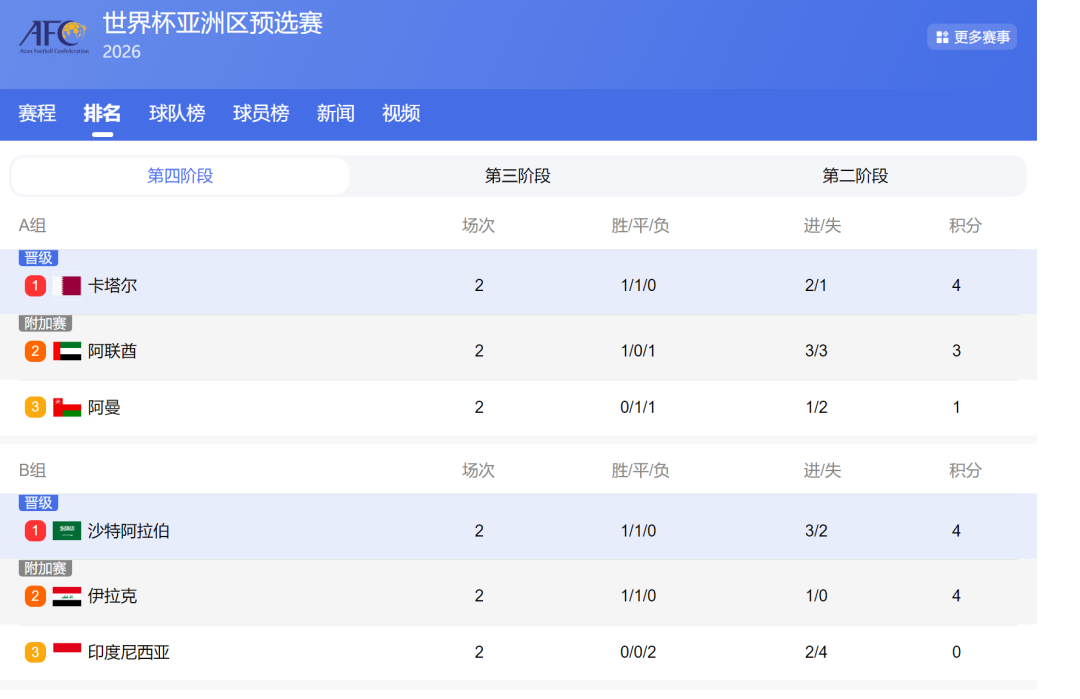Select the 第三阶段 stage toggle
This screenshot has height=699, width=1080.
coord(518,176)
